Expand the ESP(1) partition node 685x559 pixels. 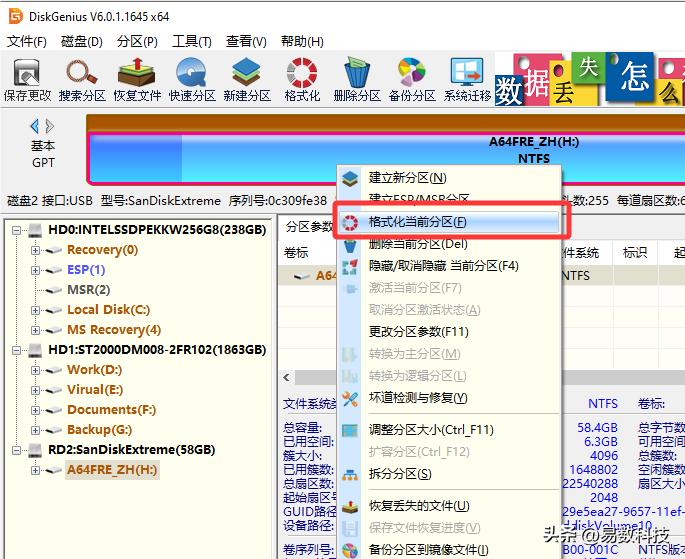tap(35, 270)
